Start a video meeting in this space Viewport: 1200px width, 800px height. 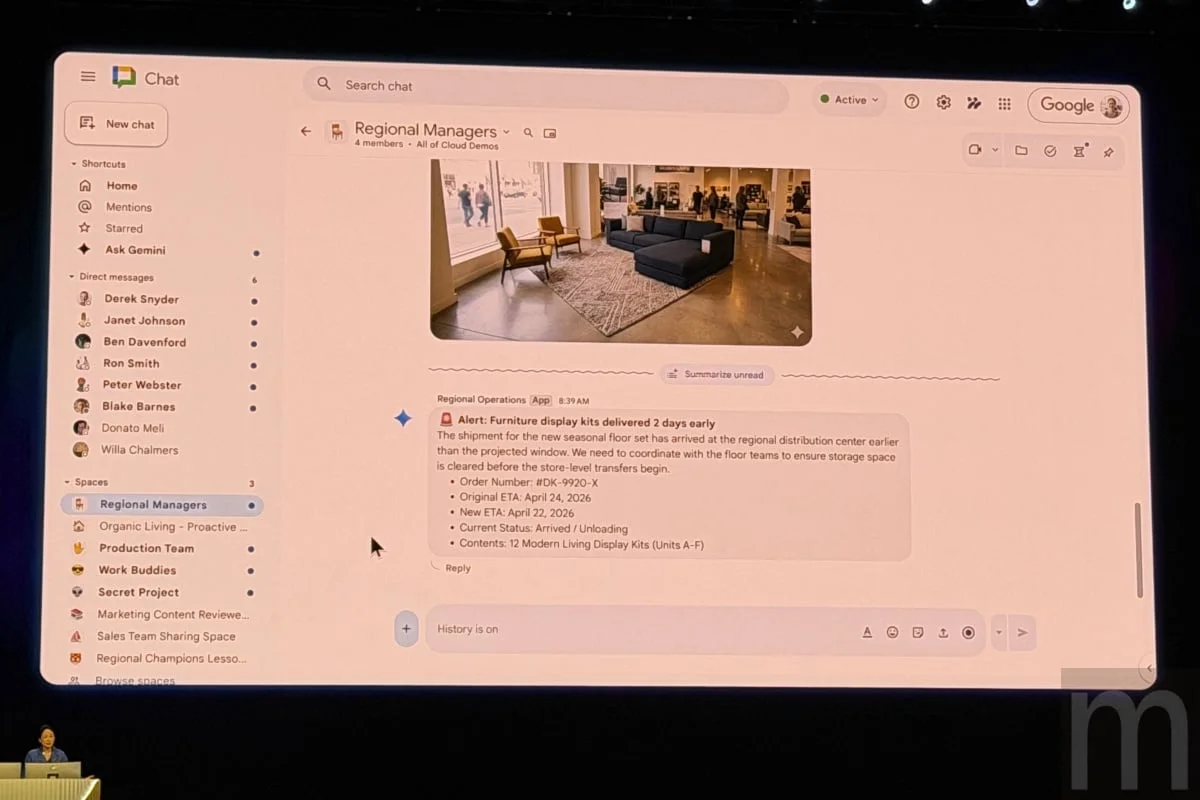pos(974,150)
